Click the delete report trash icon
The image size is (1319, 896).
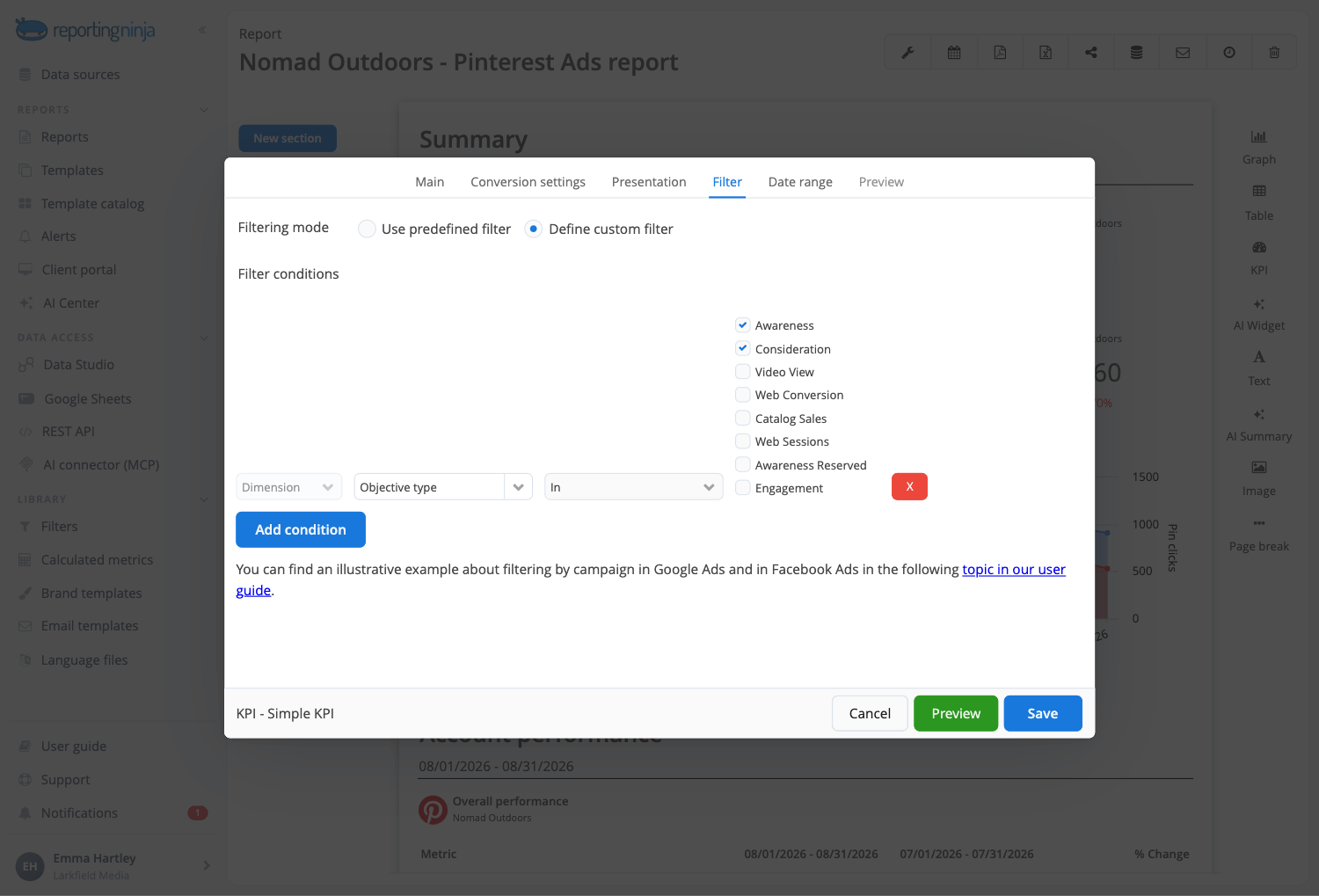pos(1274,53)
